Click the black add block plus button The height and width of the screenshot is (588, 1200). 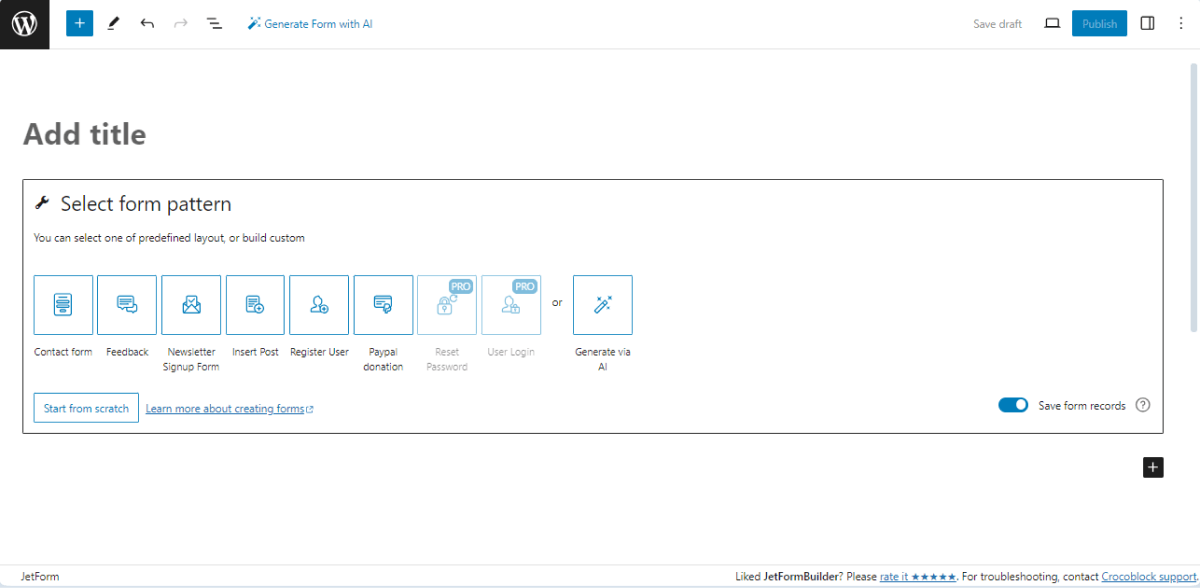[x=1153, y=466]
